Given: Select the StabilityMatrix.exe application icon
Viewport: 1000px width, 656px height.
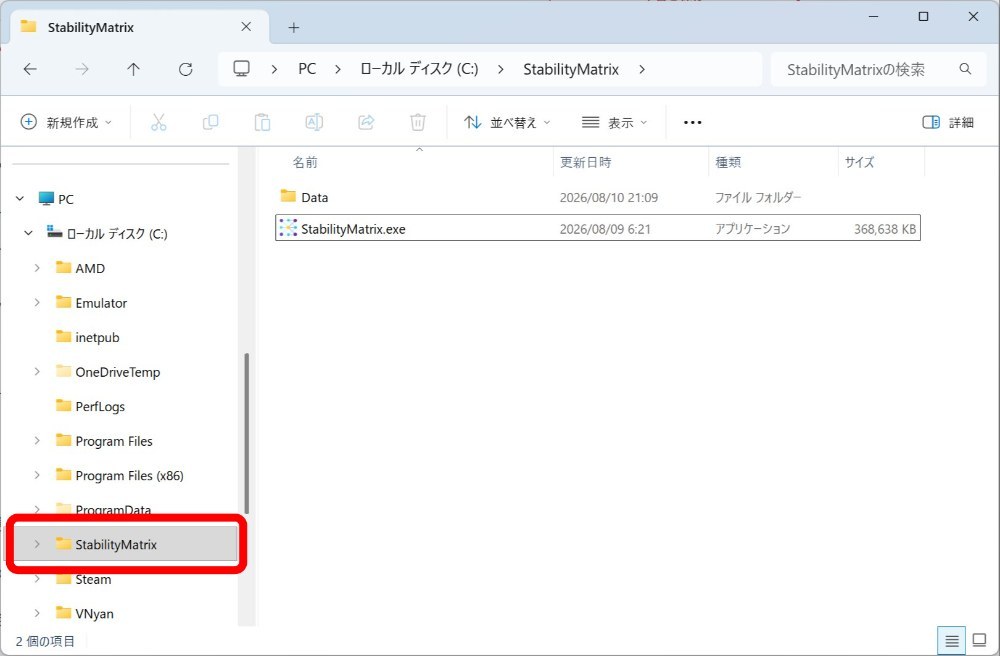Looking at the screenshot, I should [x=288, y=228].
